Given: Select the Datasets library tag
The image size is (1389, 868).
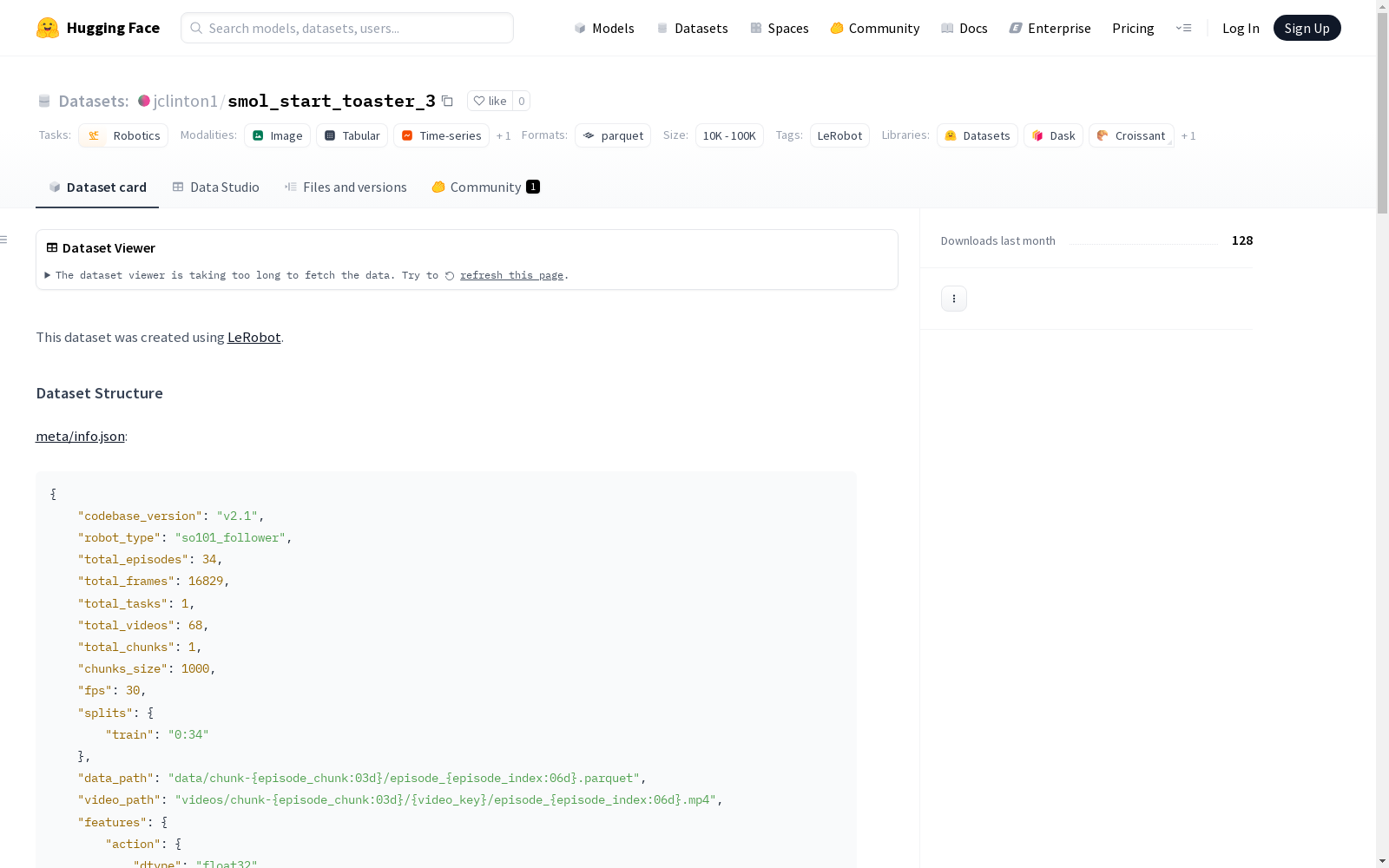Looking at the screenshot, I should click(978, 135).
